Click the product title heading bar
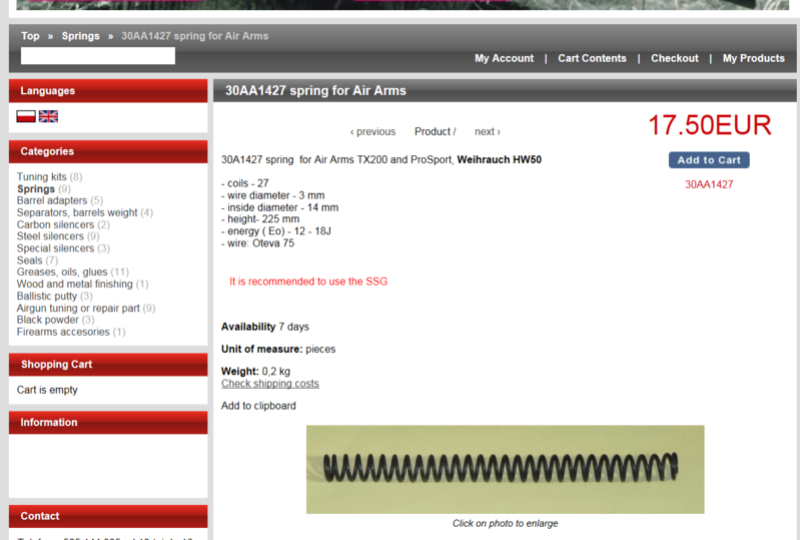The height and width of the screenshot is (540, 800). point(505,91)
